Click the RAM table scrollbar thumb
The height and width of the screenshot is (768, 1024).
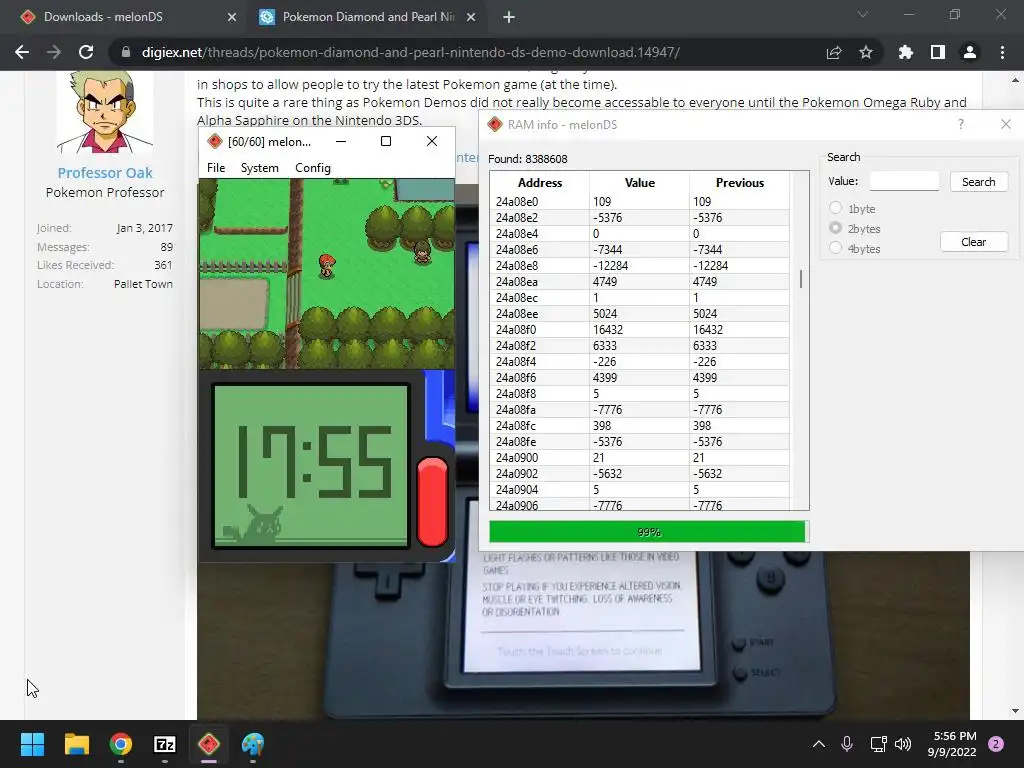(x=801, y=279)
